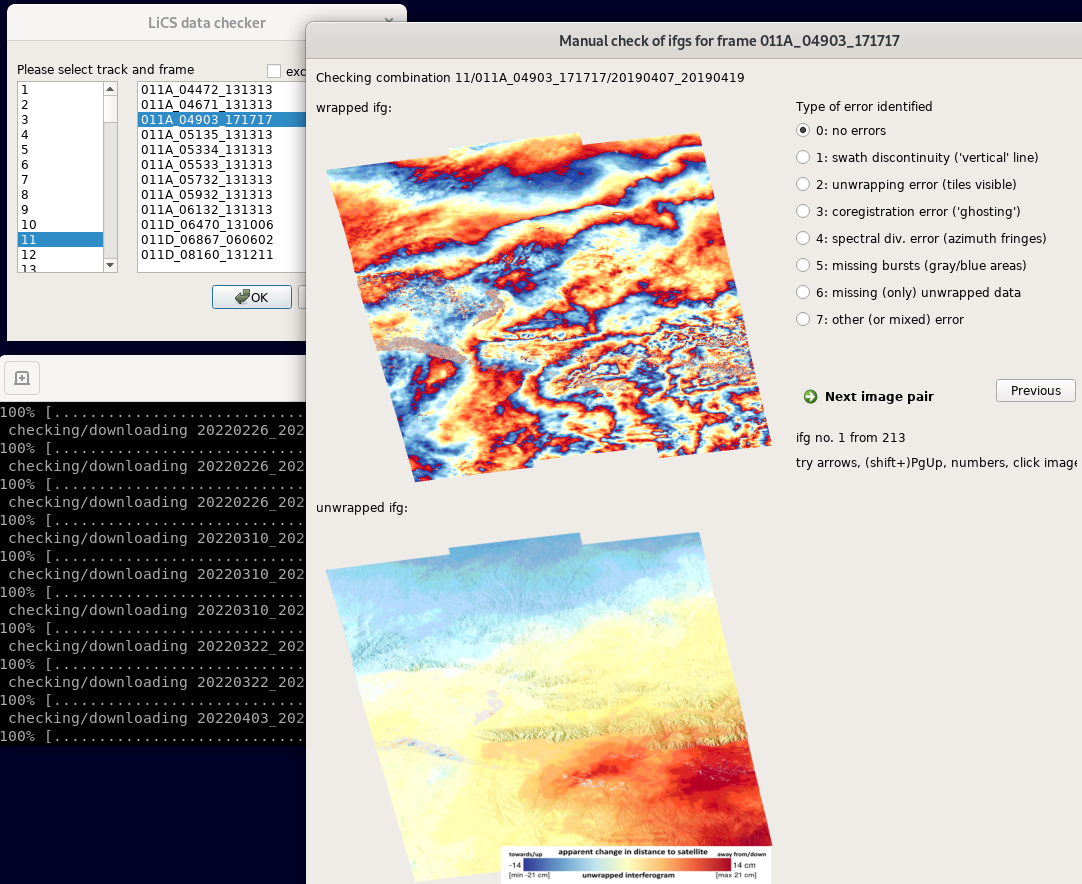Click the unwrapped interferogram image

point(549,707)
